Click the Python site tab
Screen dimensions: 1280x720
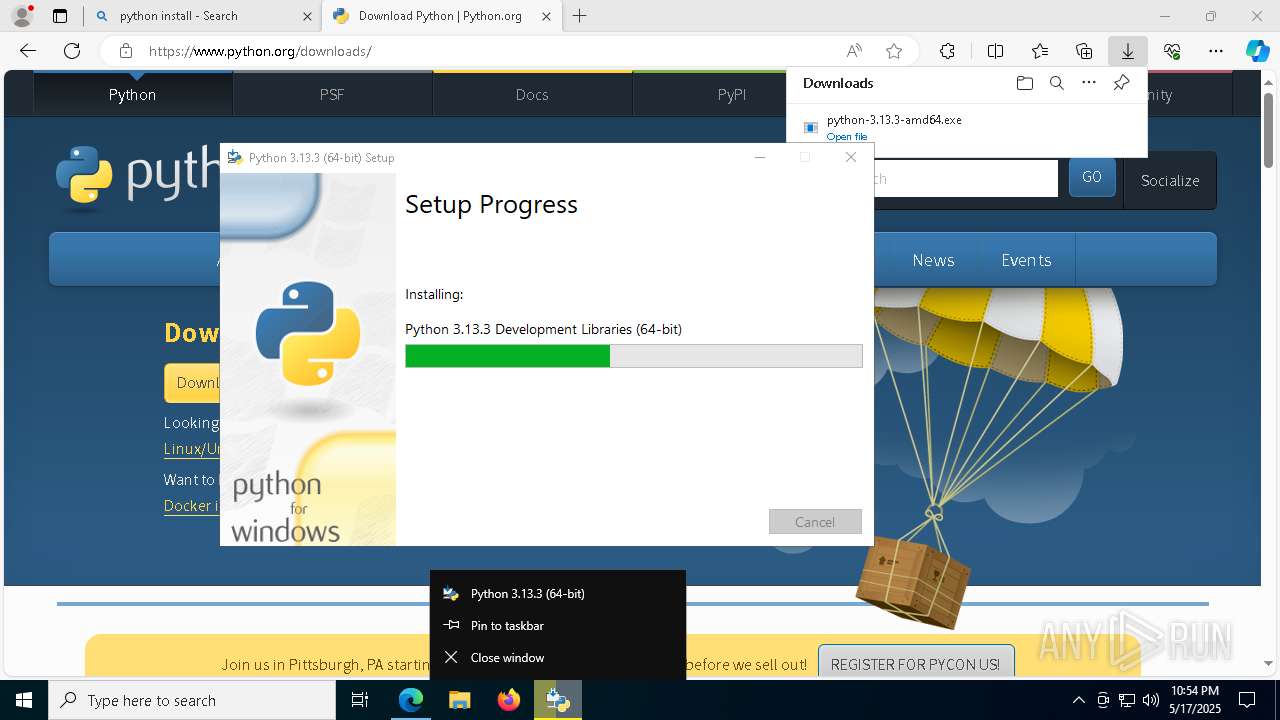click(133, 94)
